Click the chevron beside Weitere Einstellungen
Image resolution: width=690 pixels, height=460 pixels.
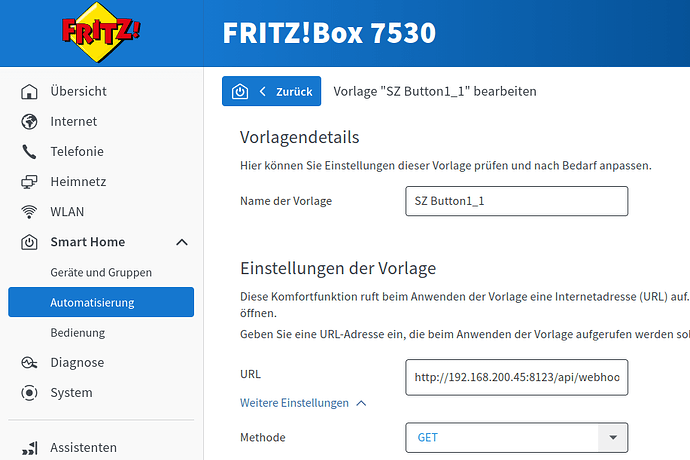tap(361, 403)
